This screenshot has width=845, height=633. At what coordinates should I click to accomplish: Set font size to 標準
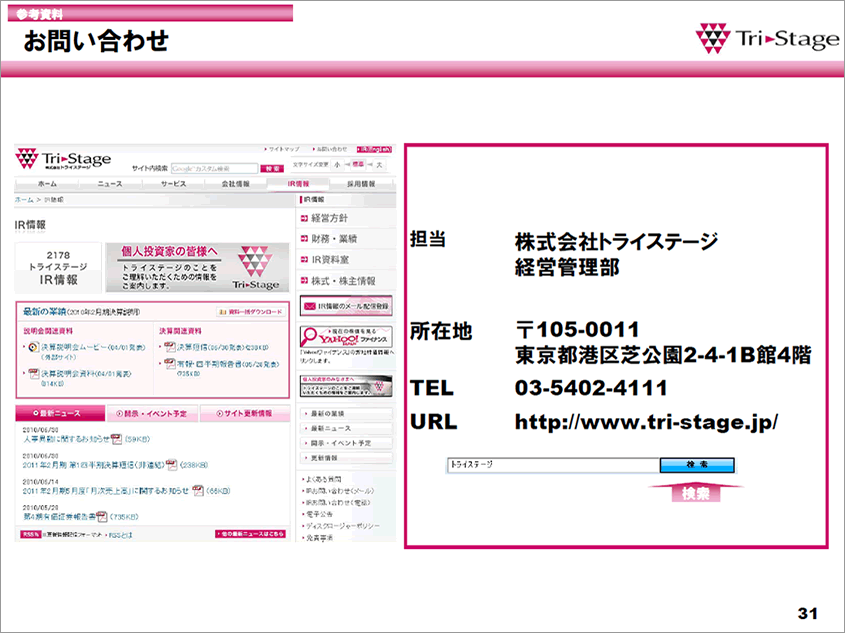click(358, 165)
